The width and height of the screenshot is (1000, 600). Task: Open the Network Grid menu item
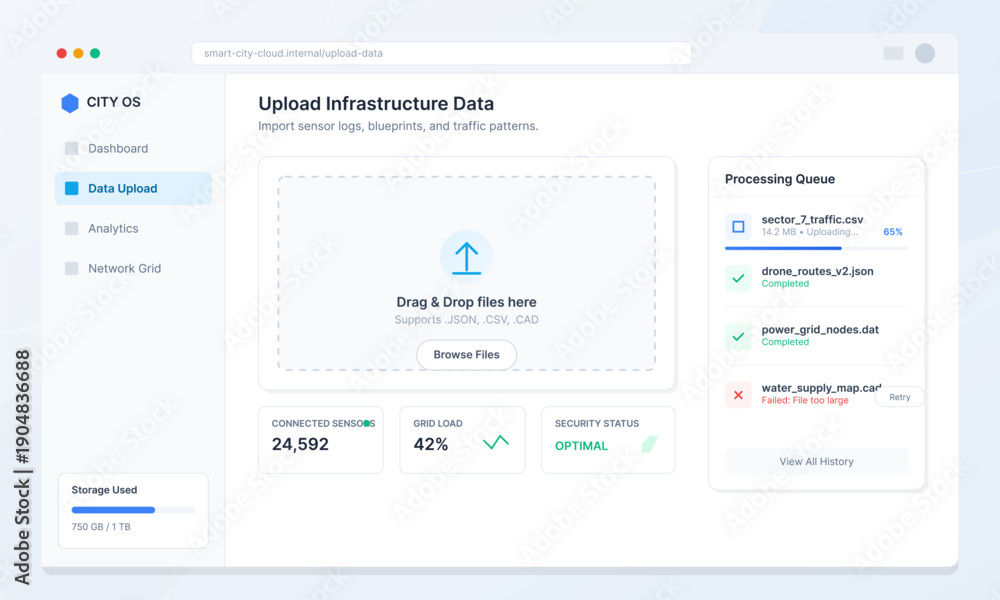[x=133, y=268]
